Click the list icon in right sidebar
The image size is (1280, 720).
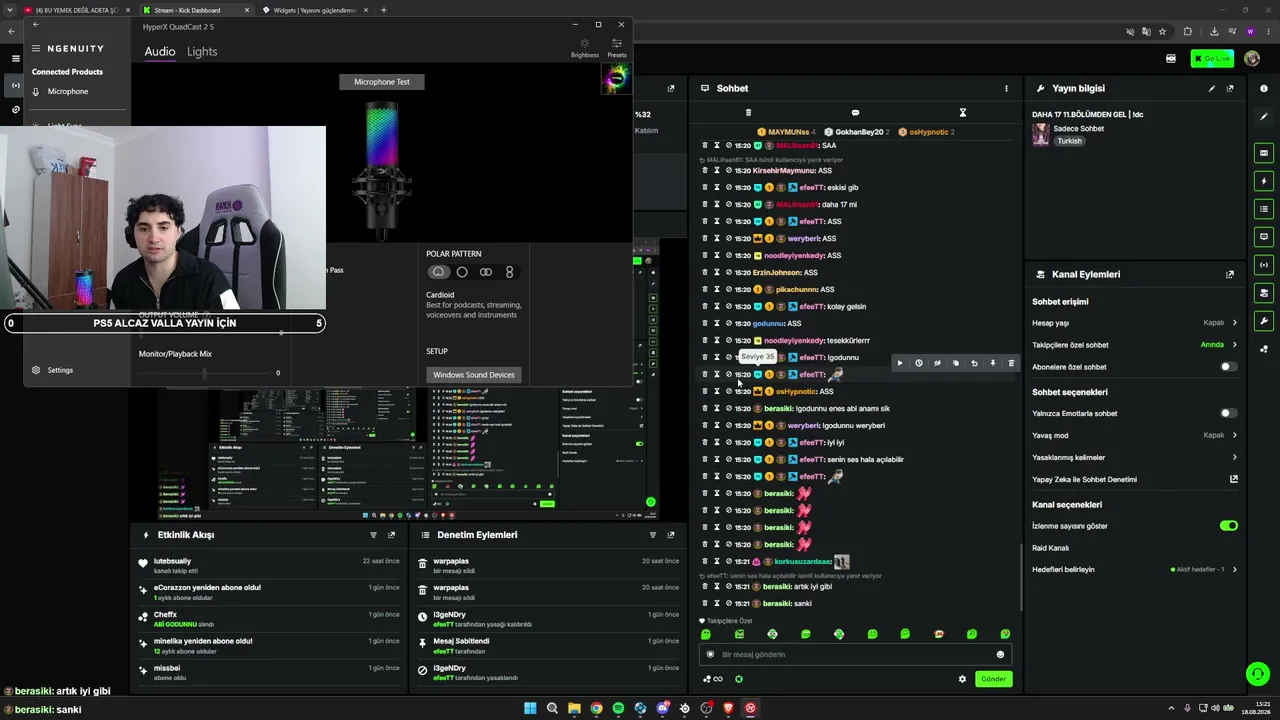(x=1264, y=209)
